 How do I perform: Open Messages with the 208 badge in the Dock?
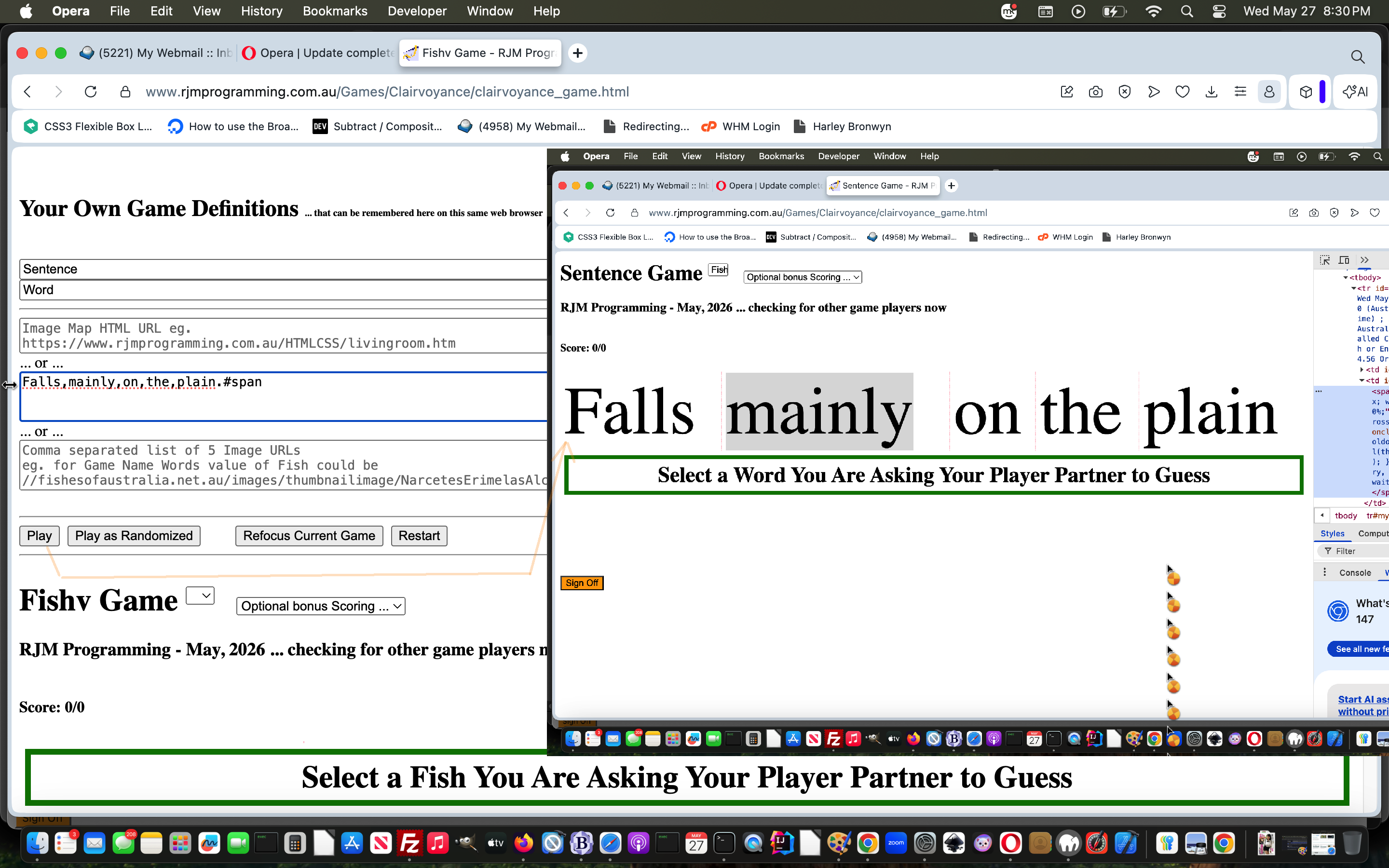123,843
